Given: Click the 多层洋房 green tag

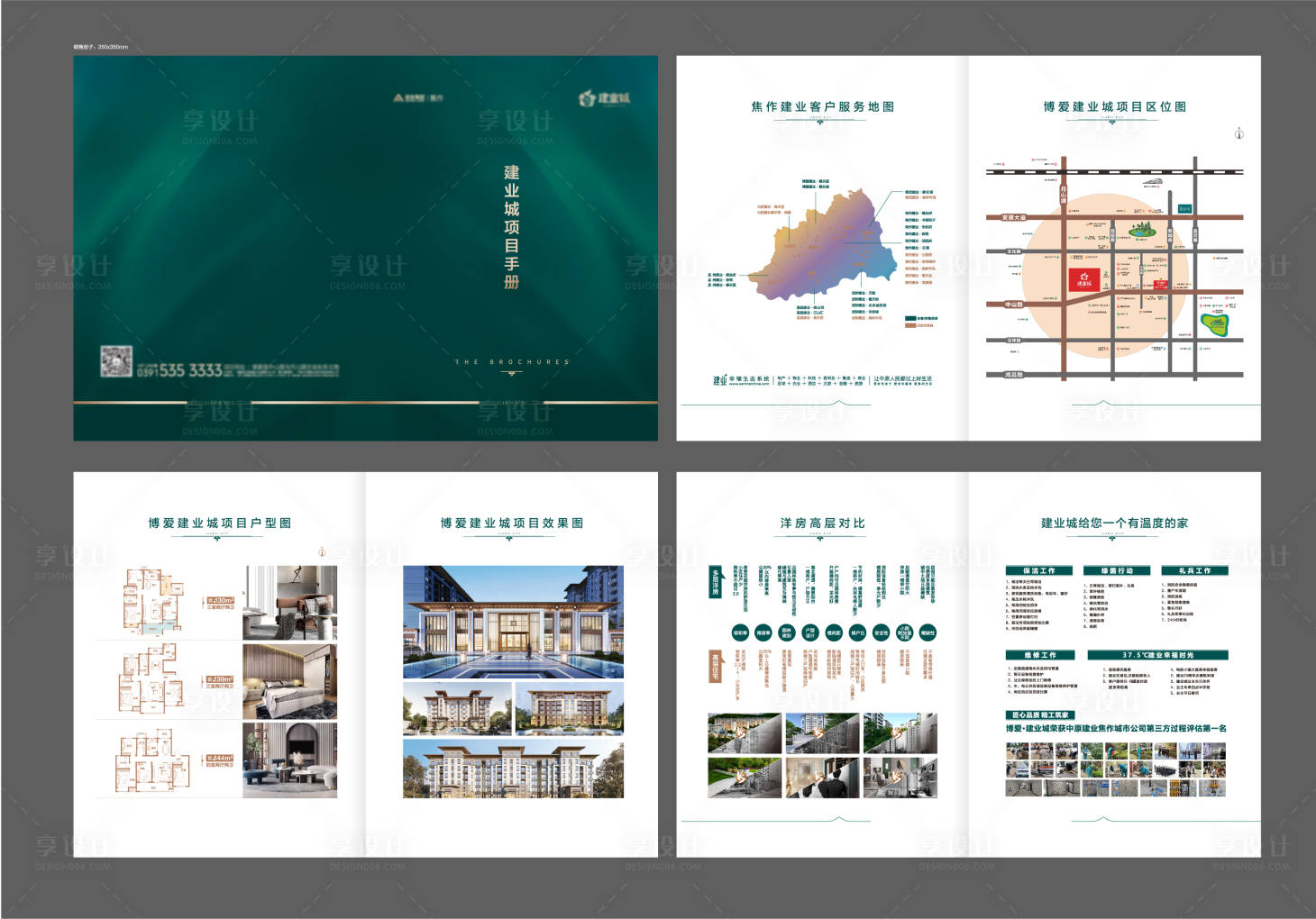Looking at the screenshot, I should click(716, 582).
